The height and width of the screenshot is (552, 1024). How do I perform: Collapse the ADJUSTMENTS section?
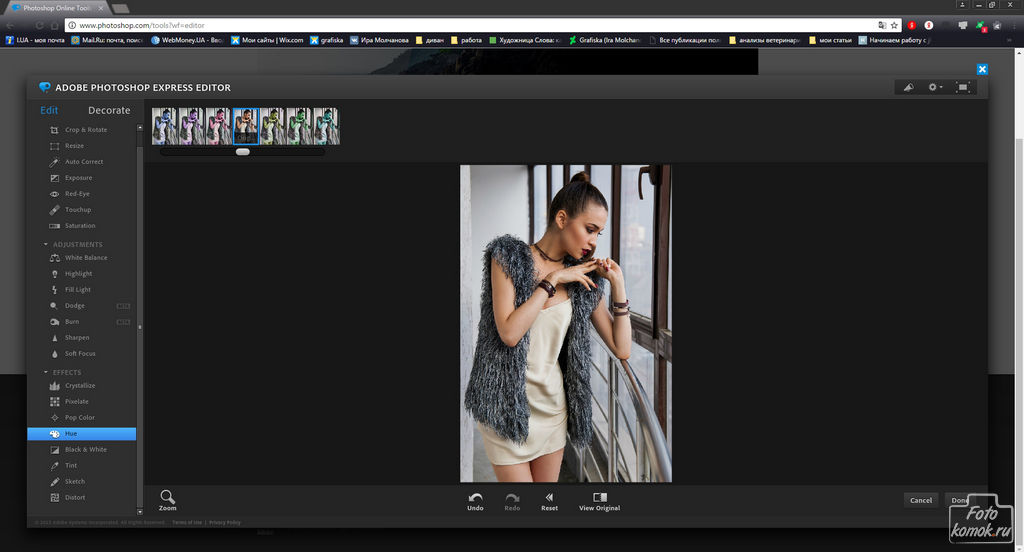click(x=46, y=244)
